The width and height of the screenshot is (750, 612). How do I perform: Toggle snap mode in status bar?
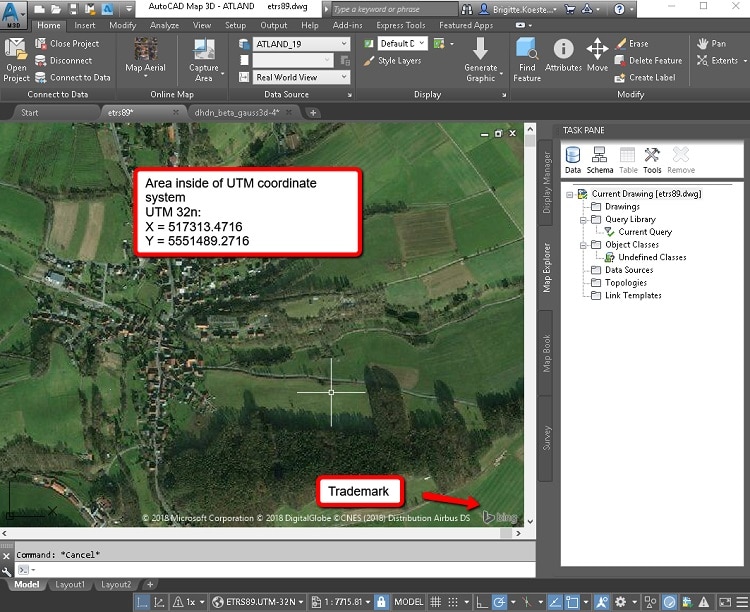(453, 601)
